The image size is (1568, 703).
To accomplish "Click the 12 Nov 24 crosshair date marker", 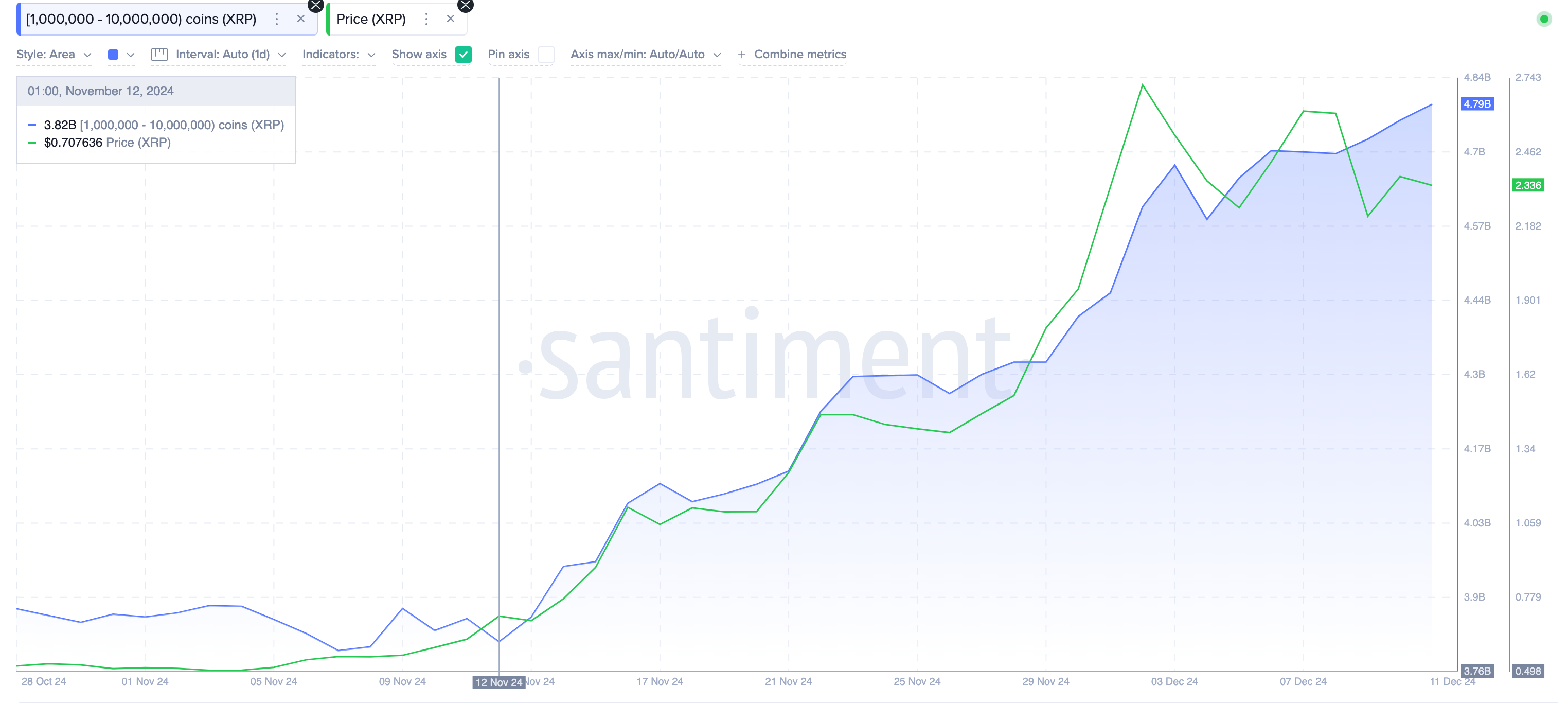I will coord(498,682).
